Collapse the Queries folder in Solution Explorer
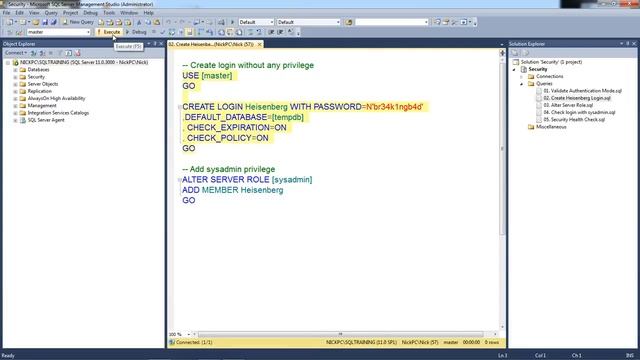This screenshot has width=640, height=360. [522, 84]
